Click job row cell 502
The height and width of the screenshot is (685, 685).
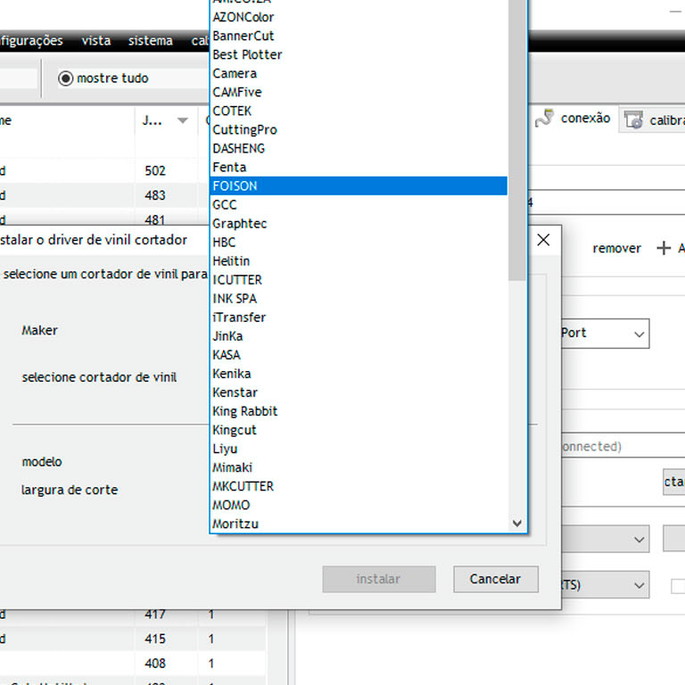155,170
